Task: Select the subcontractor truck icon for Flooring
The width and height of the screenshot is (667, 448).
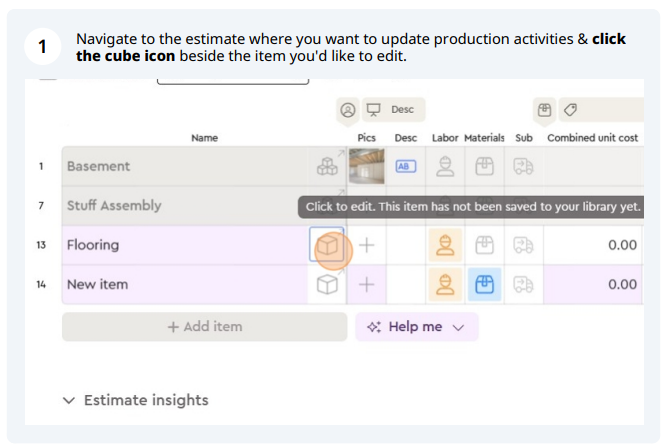Action: 523,245
